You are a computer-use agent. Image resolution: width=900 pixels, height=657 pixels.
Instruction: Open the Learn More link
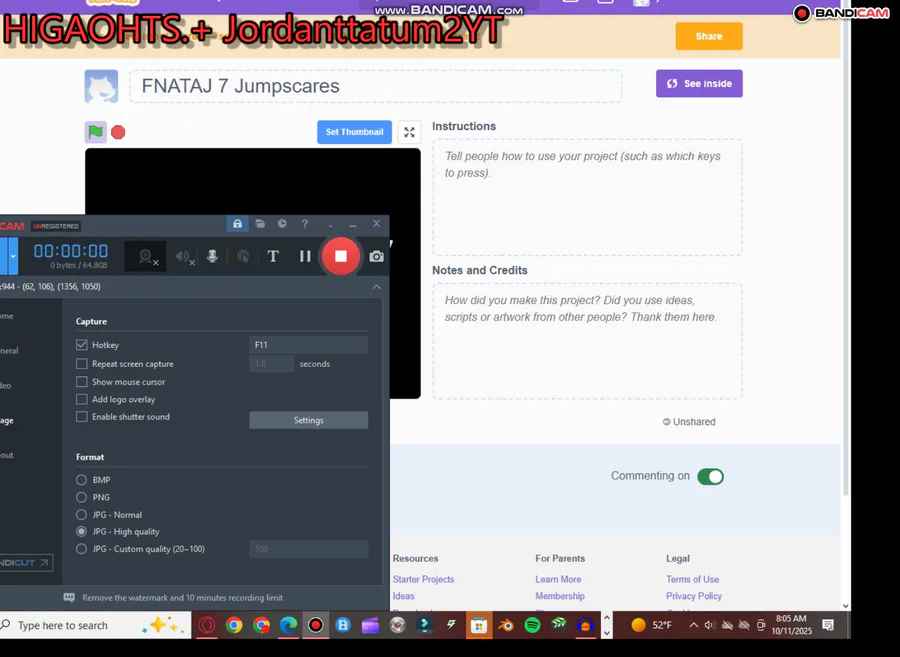[558, 579]
